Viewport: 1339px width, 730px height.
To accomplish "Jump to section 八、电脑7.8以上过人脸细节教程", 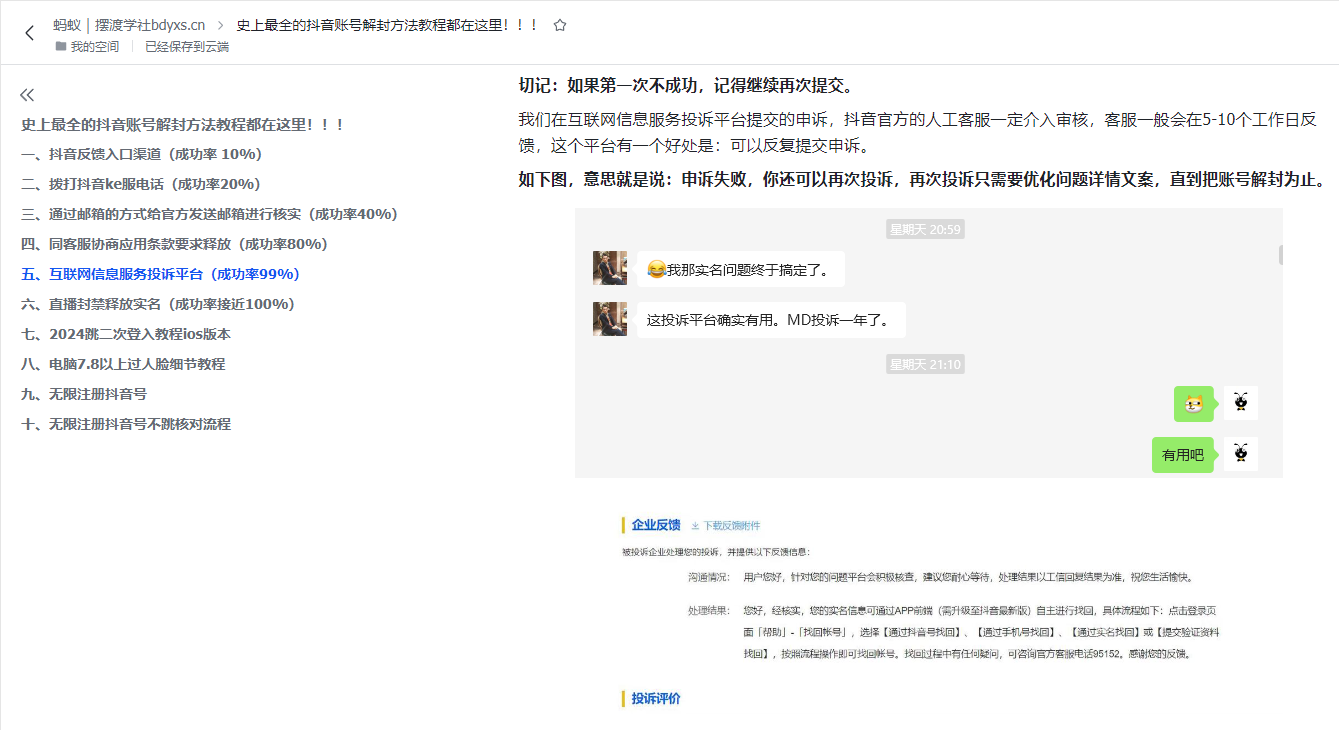I will click(x=123, y=365).
